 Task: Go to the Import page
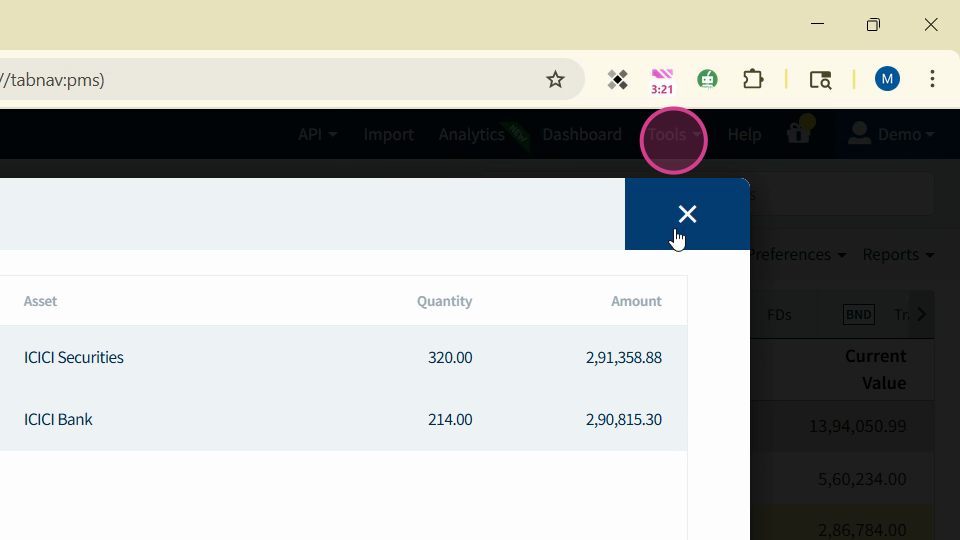pyautogui.click(x=388, y=134)
